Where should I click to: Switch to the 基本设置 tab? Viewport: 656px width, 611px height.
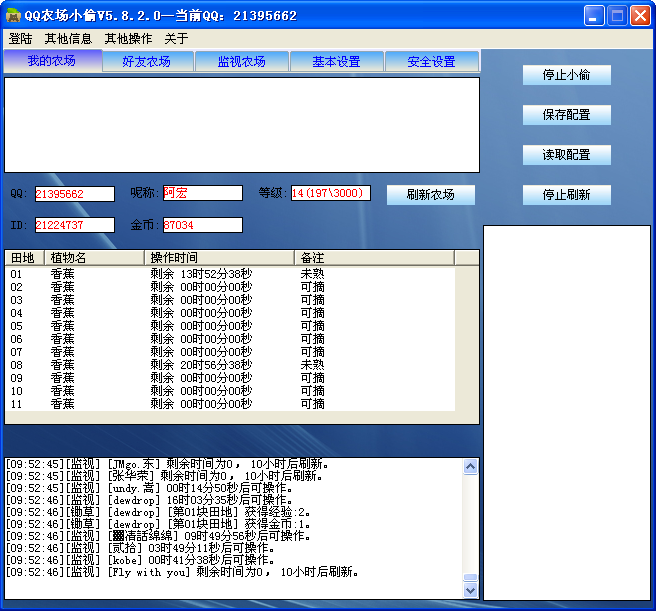coord(336,62)
